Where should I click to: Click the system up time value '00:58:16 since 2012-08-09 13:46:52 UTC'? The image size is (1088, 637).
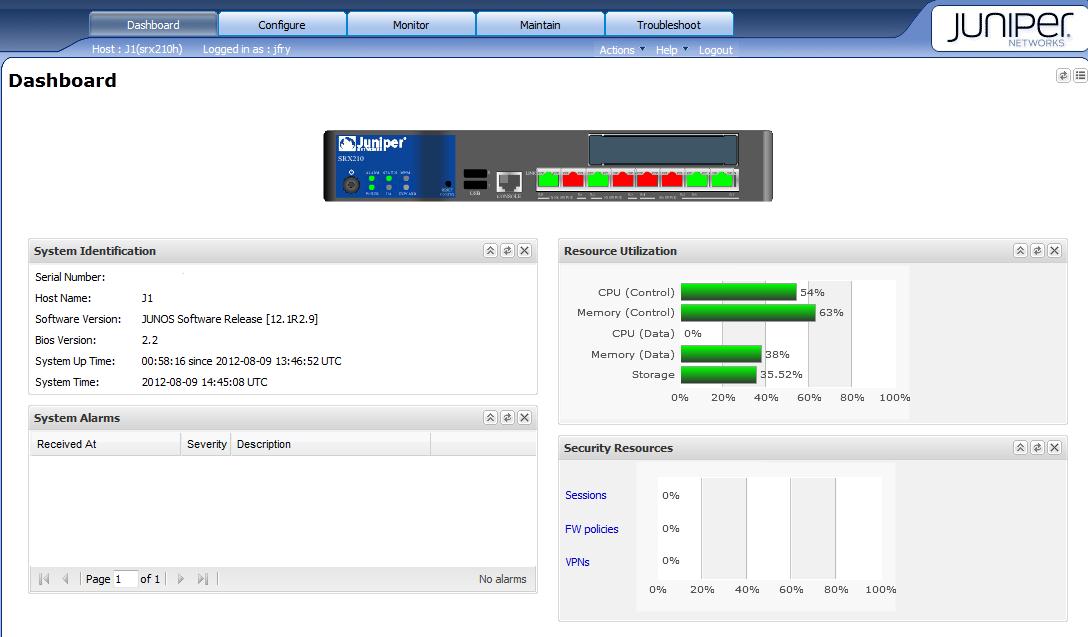point(241,361)
